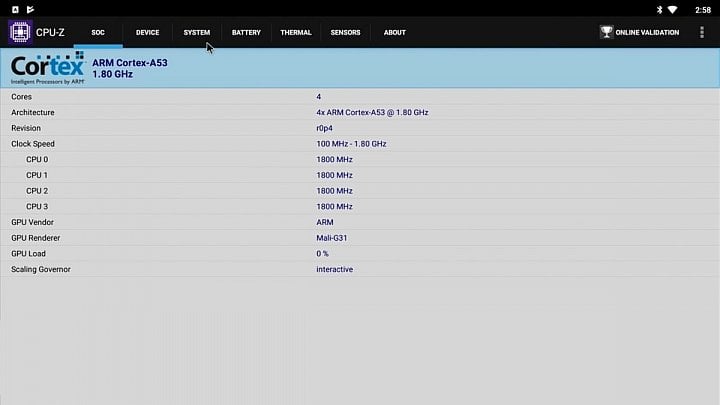Click the Cortex processor logo

point(48,68)
